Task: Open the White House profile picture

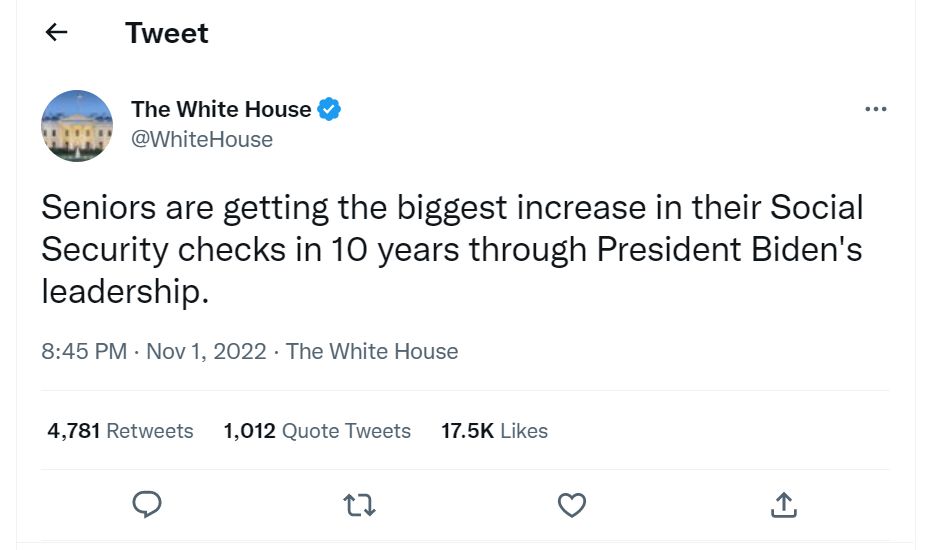Action: [x=77, y=125]
